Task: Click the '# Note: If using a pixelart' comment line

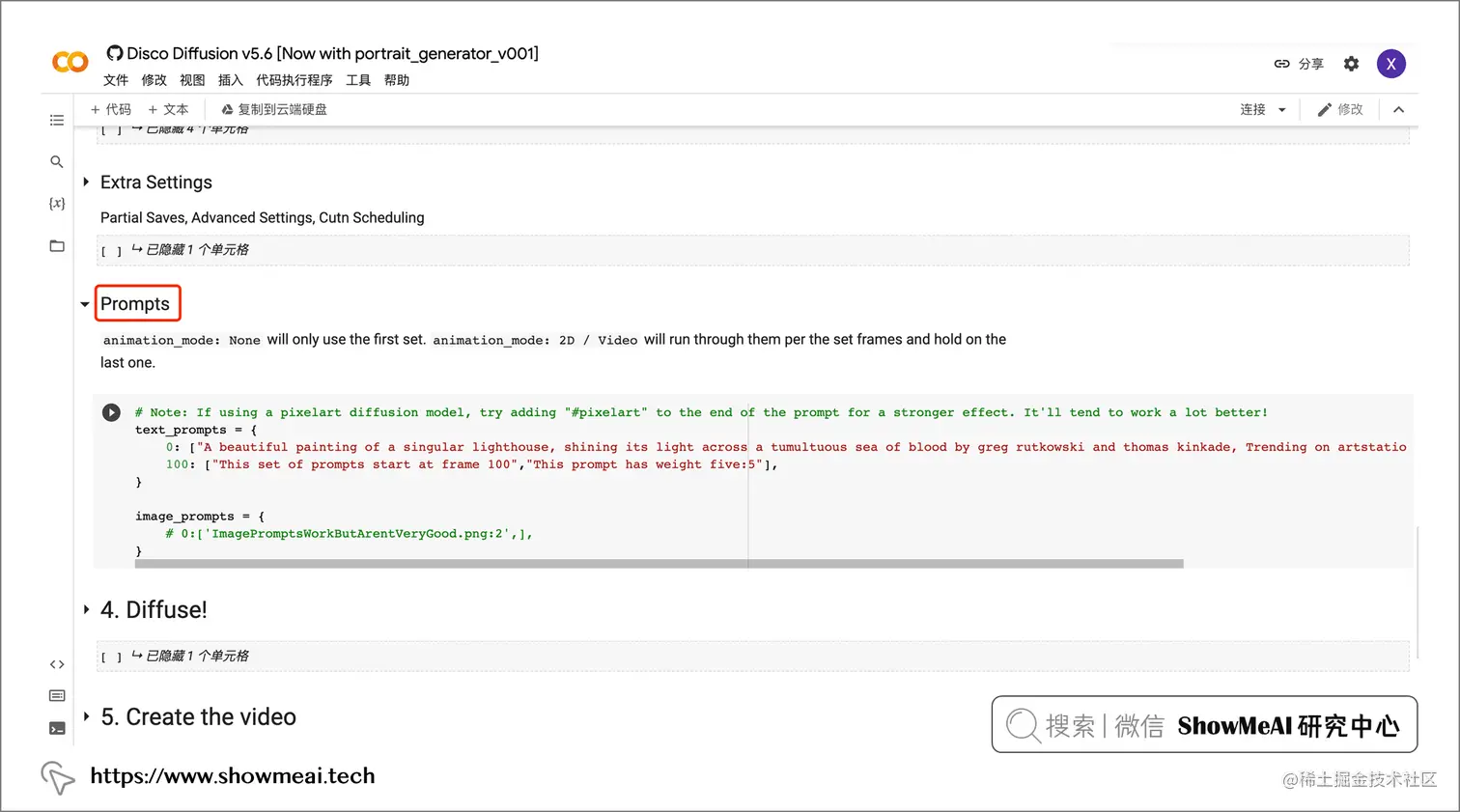Action: [x=701, y=412]
